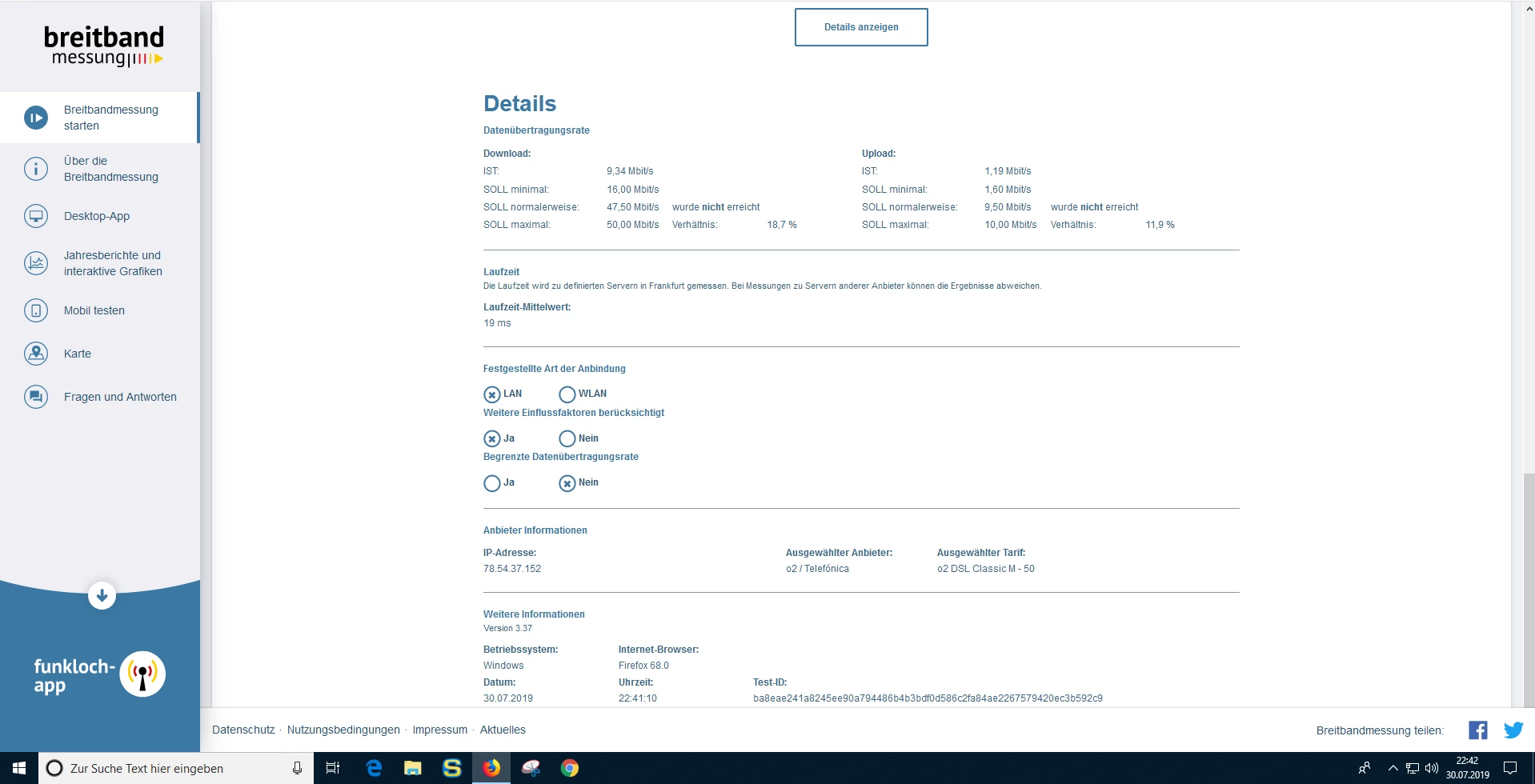This screenshot has height=784, width=1535.
Task: Click the browser text Firefox 68.0
Action: pyautogui.click(x=643, y=666)
